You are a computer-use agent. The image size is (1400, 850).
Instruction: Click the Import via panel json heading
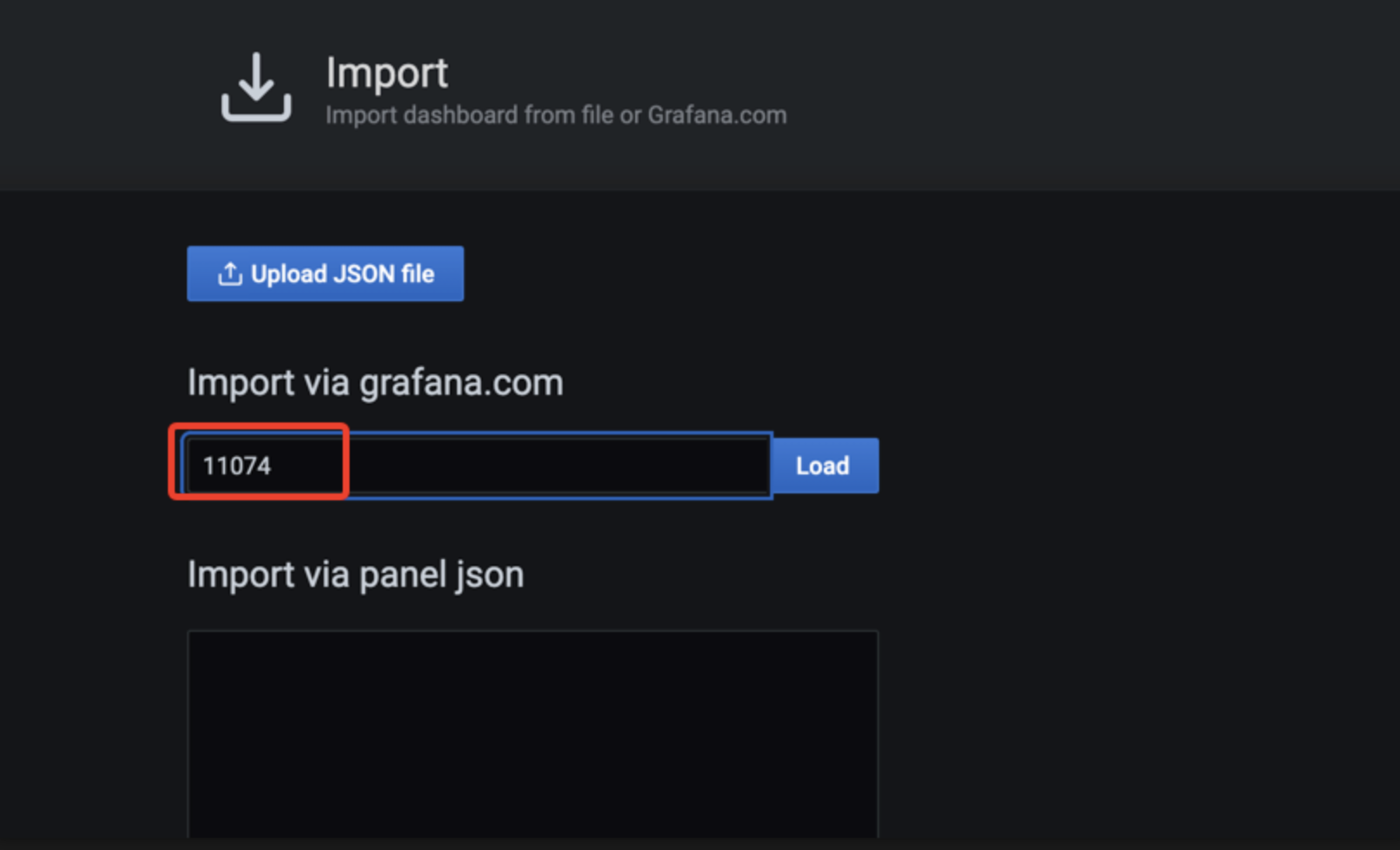pyautogui.click(x=356, y=575)
